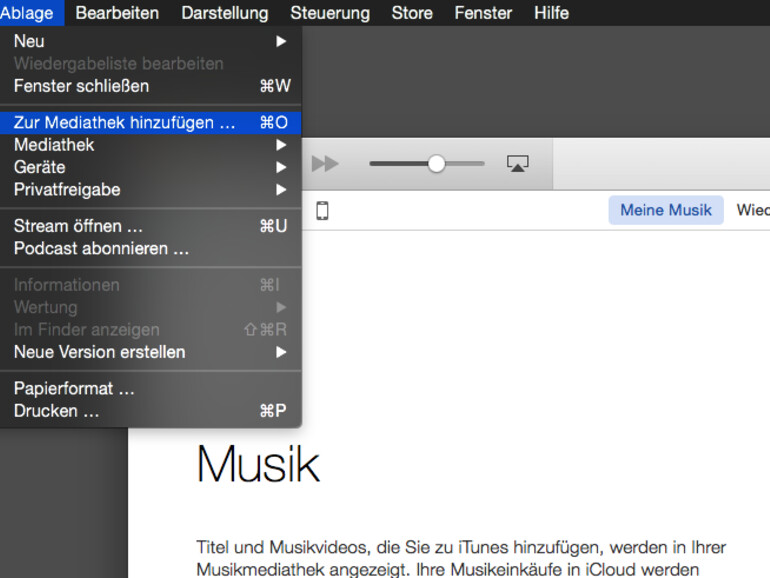Open the Fenster menu
The width and height of the screenshot is (770, 578).
pyautogui.click(x=483, y=13)
